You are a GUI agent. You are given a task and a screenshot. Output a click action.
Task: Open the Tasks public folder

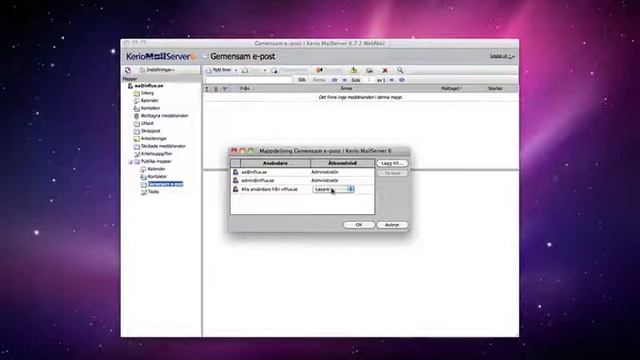[153, 192]
